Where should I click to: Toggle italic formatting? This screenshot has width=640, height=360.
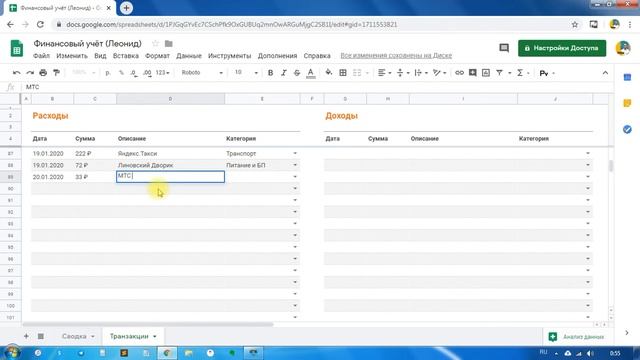pos(284,73)
